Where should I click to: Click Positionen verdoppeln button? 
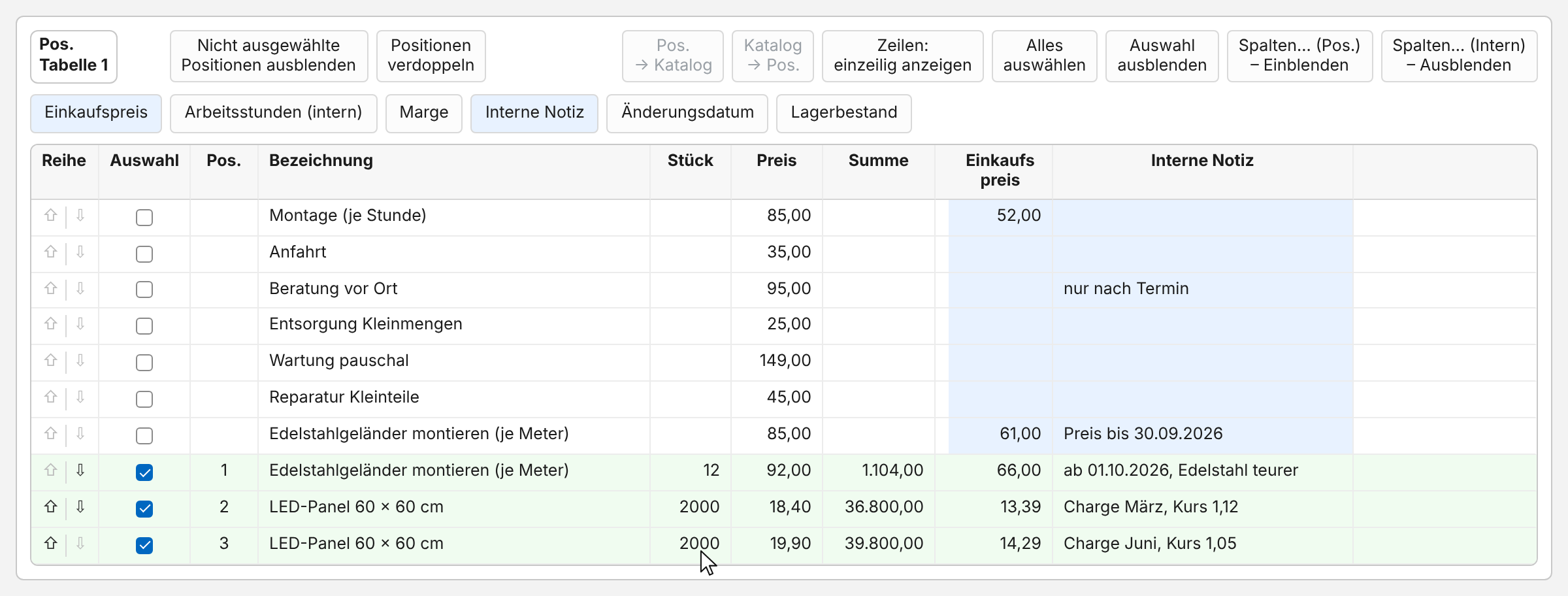pyautogui.click(x=431, y=56)
